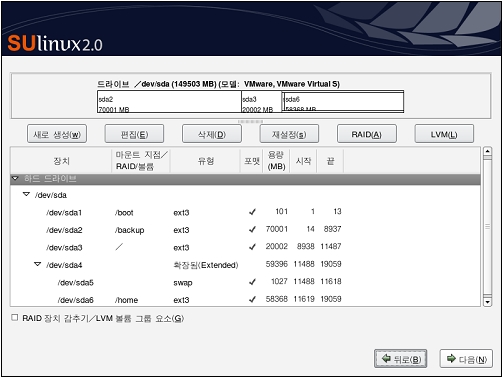Select the /dev/sda5 swap row
The height and width of the screenshot is (378, 503).
coord(245,282)
